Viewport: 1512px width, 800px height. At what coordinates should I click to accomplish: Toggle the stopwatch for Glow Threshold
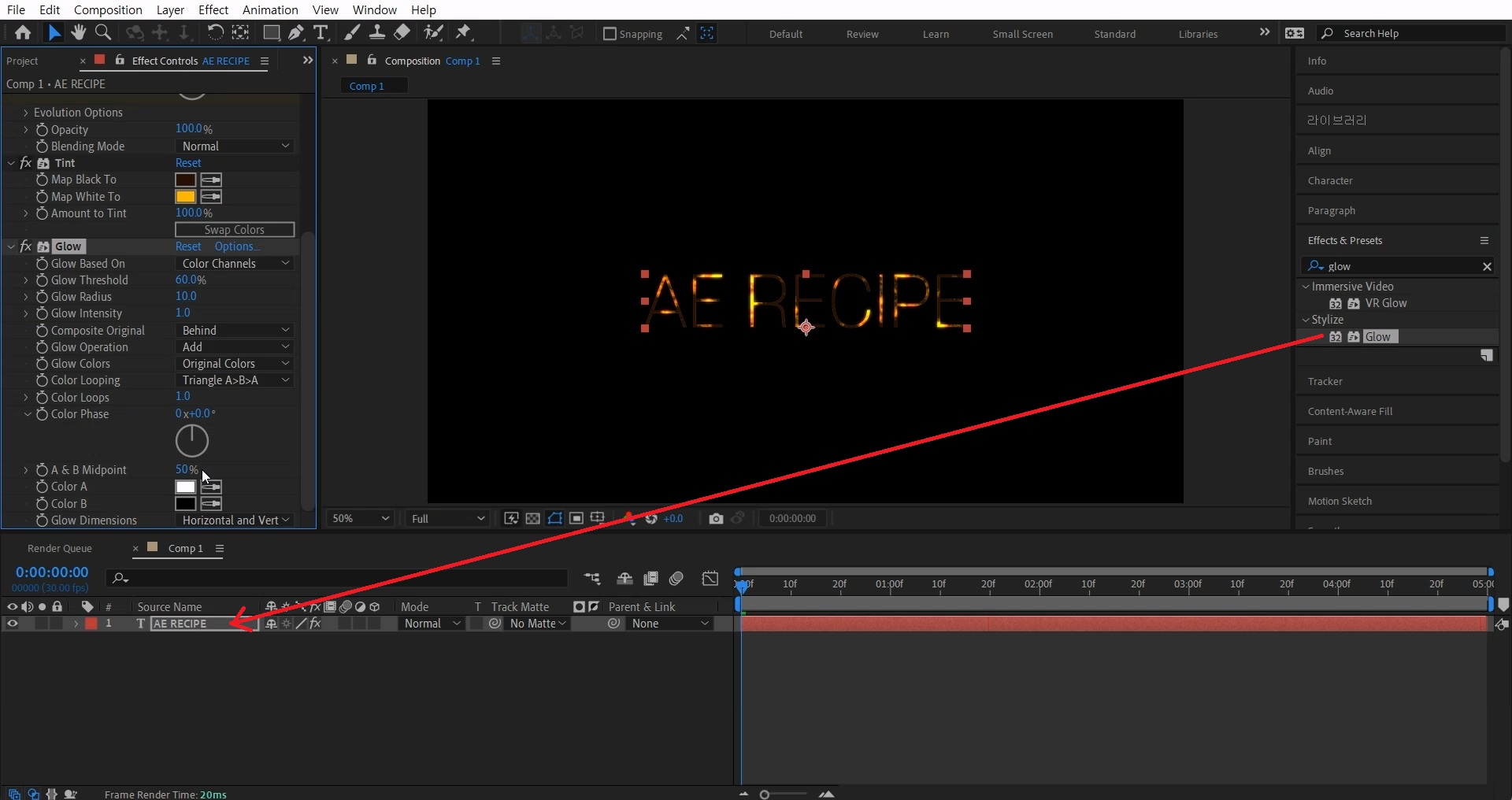(x=42, y=280)
